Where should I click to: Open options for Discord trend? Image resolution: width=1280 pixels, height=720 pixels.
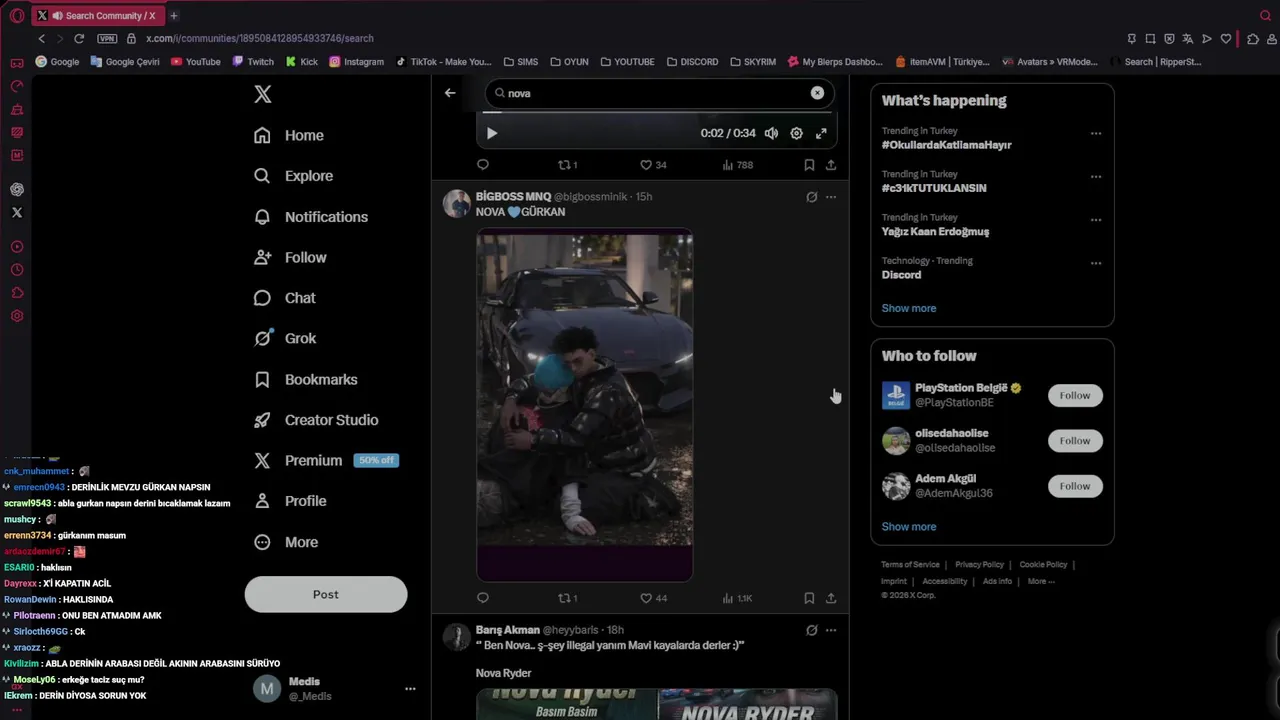[1096, 263]
